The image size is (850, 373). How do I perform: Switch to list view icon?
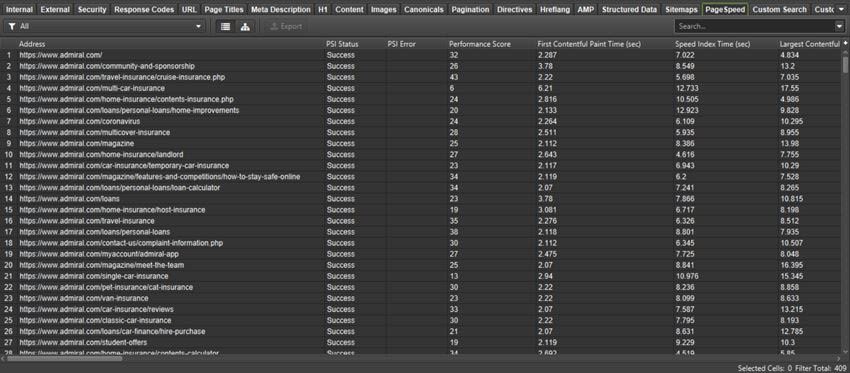[226, 26]
